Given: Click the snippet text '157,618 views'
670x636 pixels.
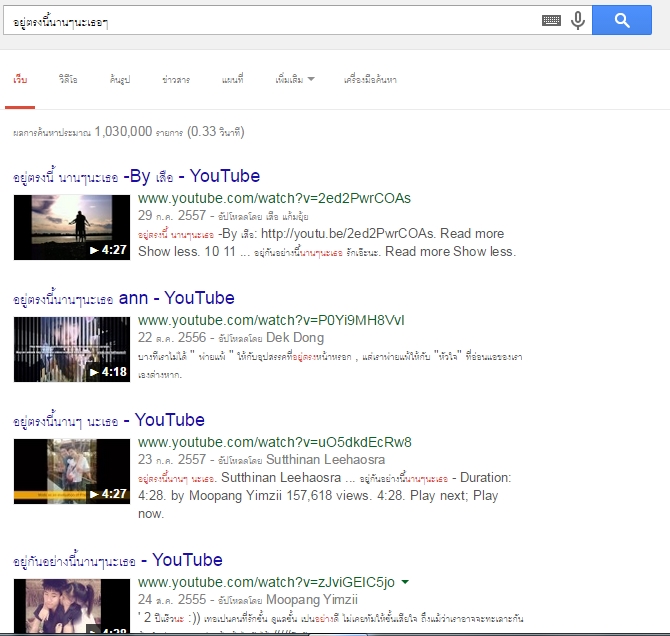Looking at the screenshot, I should [327, 496].
